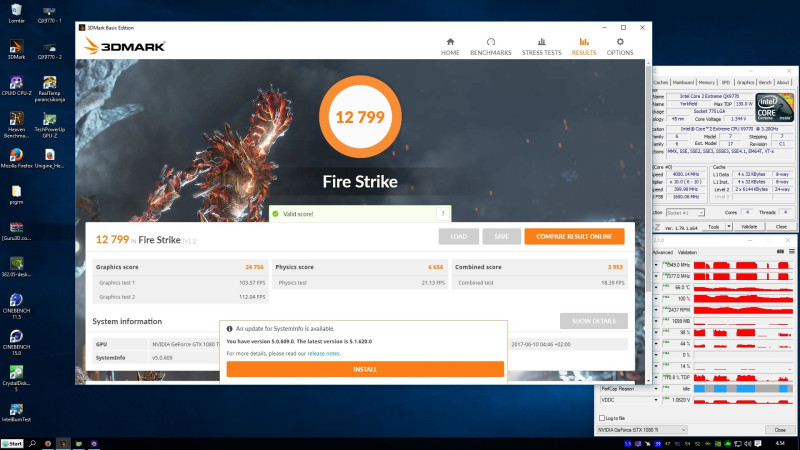
Task: Open the release notes link
Action: (324, 354)
